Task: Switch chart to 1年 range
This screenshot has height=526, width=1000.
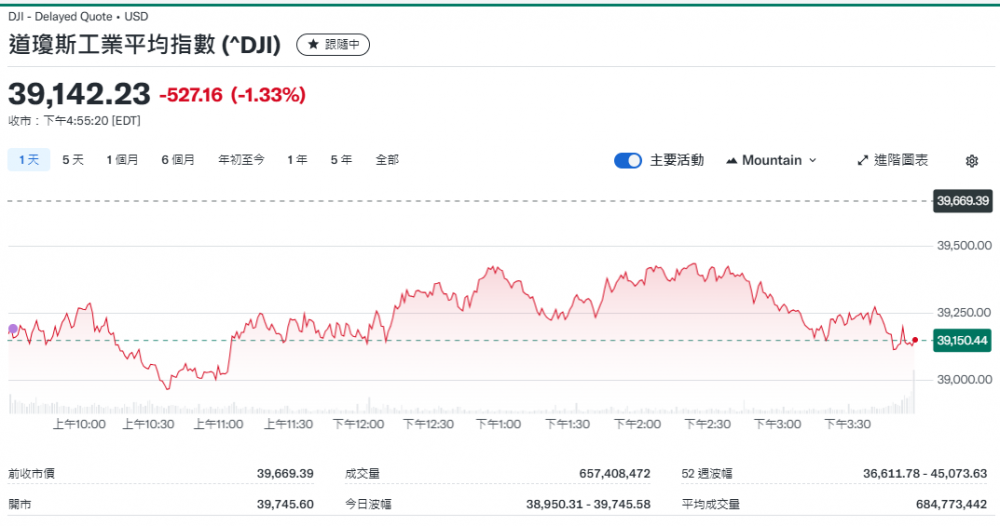Action: click(297, 160)
